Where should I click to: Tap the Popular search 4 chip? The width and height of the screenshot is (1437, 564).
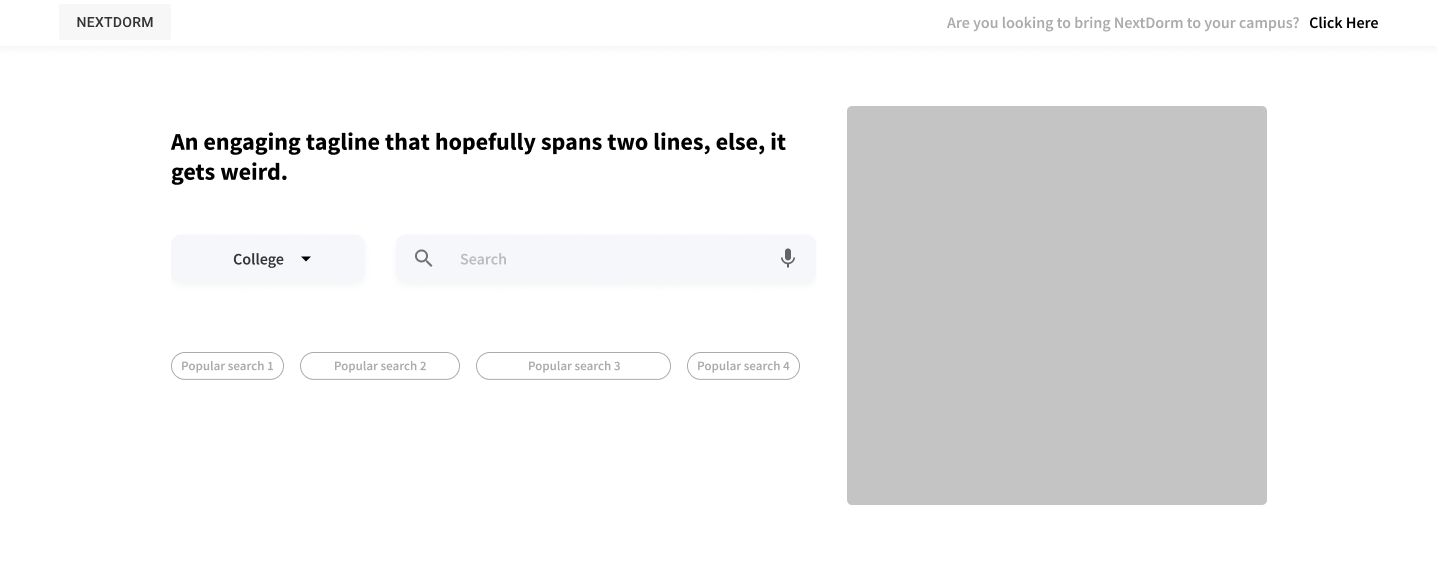pyautogui.click(x=743, y=366)
